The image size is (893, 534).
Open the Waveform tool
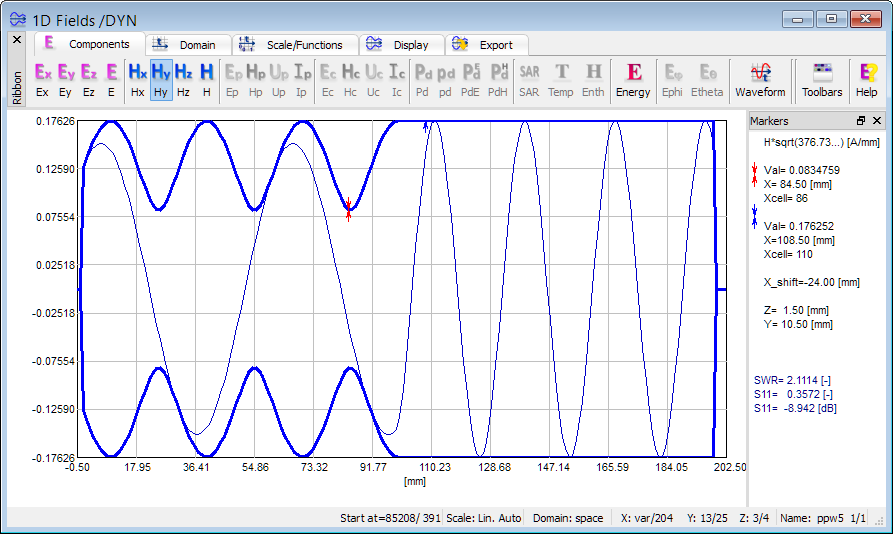760,79
